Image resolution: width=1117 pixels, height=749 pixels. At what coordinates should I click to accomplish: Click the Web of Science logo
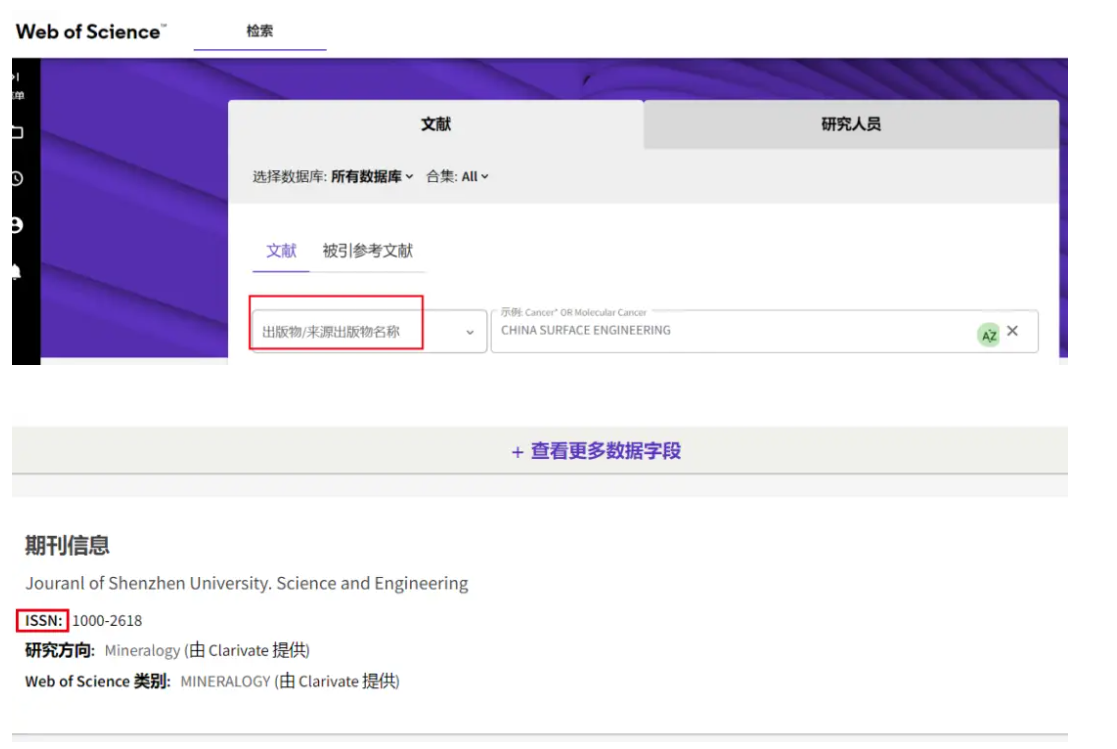pos(90,31)
